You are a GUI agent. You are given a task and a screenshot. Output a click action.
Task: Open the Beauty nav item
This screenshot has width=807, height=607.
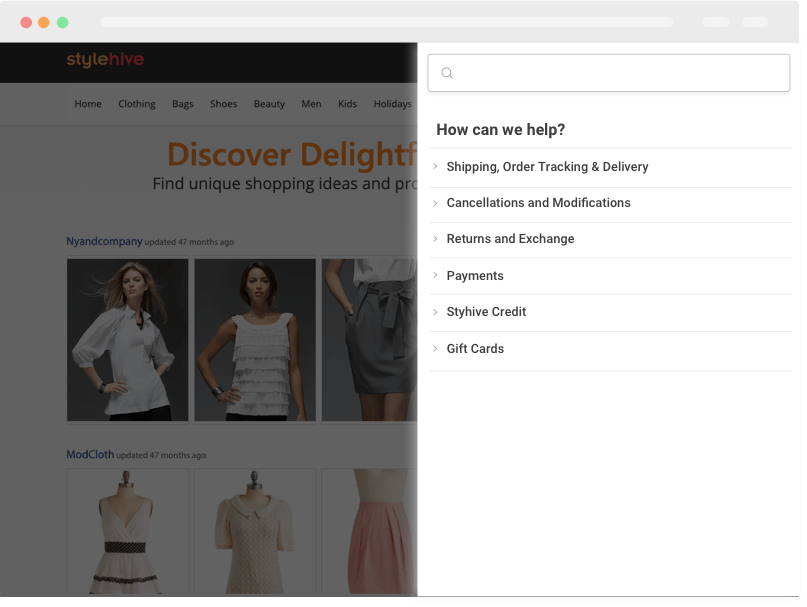(269, 104)
